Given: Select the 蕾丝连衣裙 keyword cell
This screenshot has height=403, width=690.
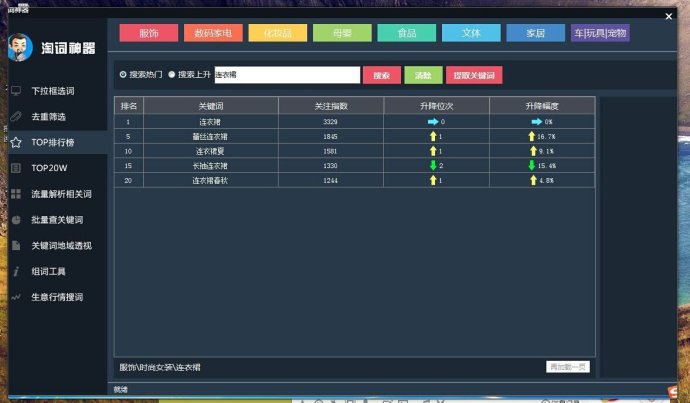Looking at the screenshot, I should pos(210,136).
